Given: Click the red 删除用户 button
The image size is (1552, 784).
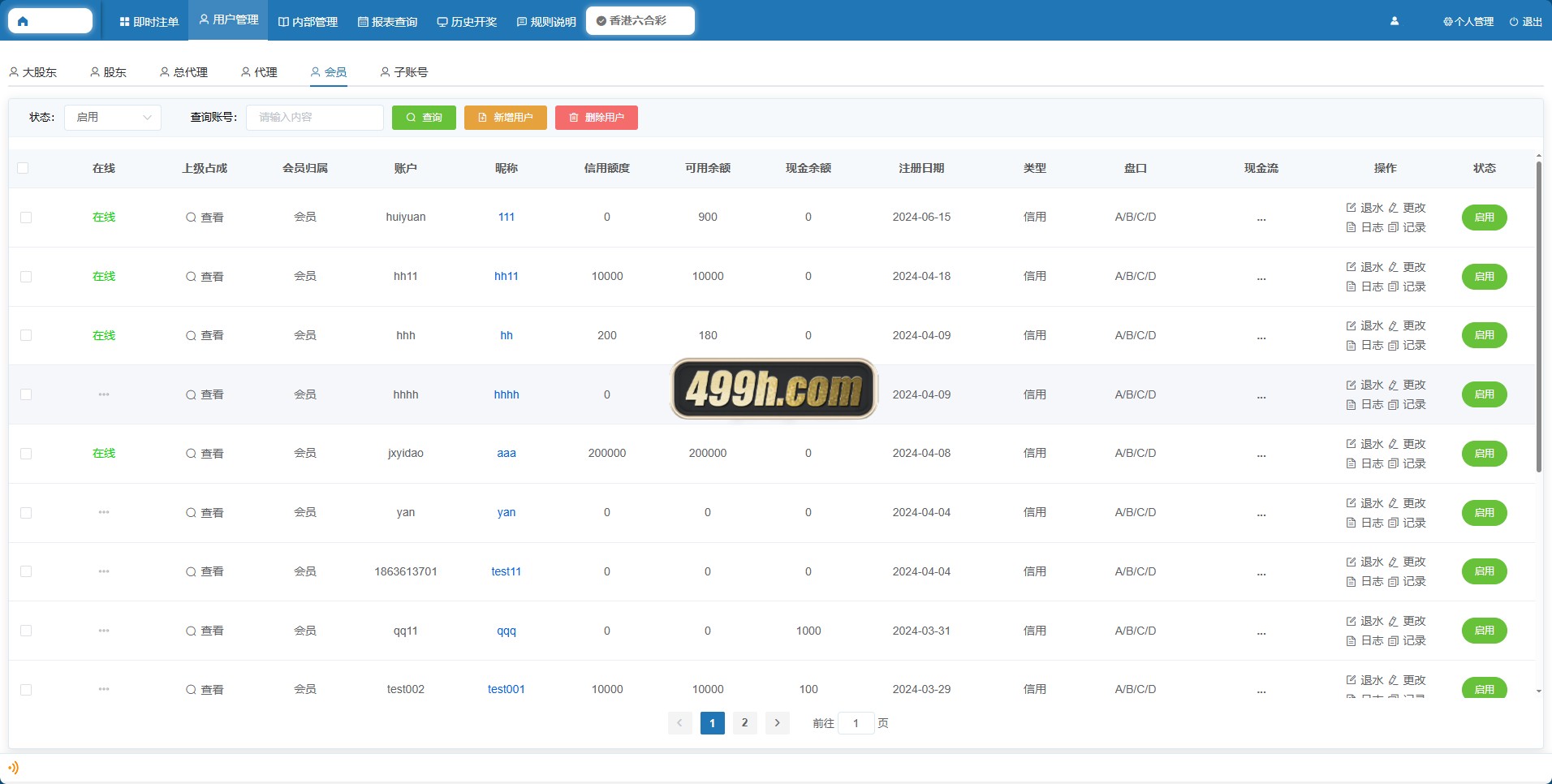Looking at the screenshot, I should (x=597, y=118).
